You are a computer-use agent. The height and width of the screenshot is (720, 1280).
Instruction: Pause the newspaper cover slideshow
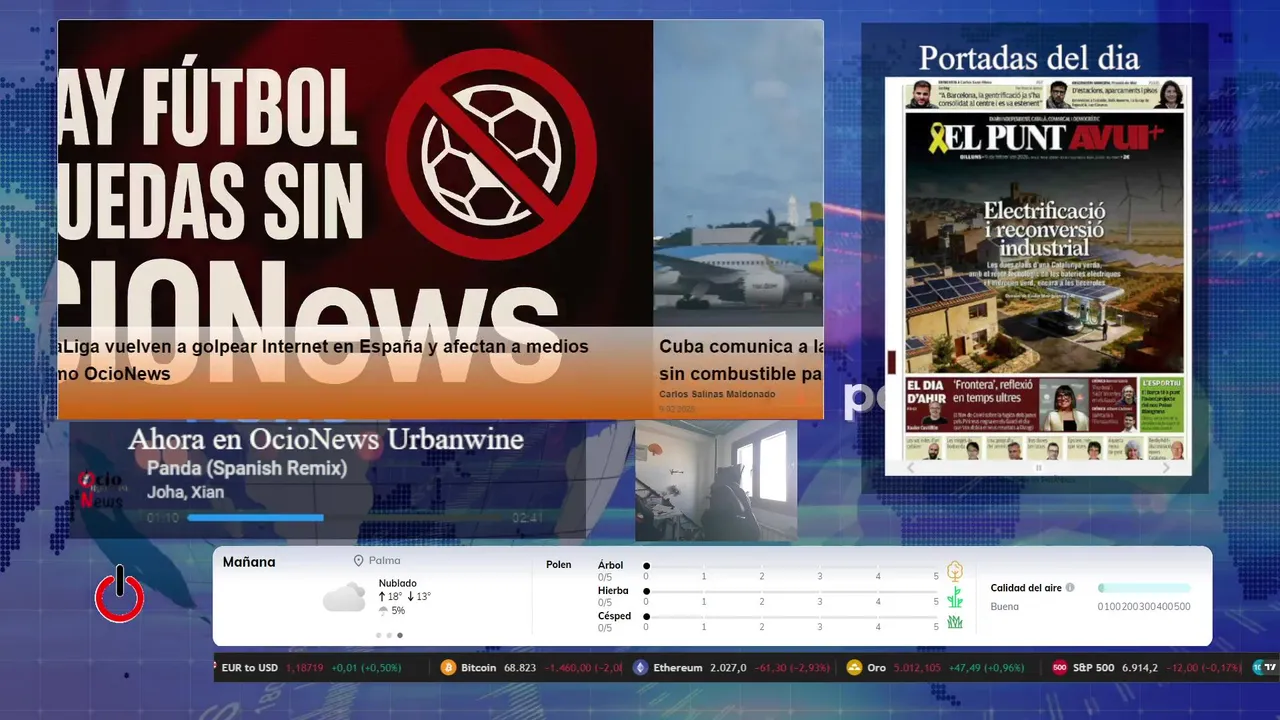[x=1038, y=467]
